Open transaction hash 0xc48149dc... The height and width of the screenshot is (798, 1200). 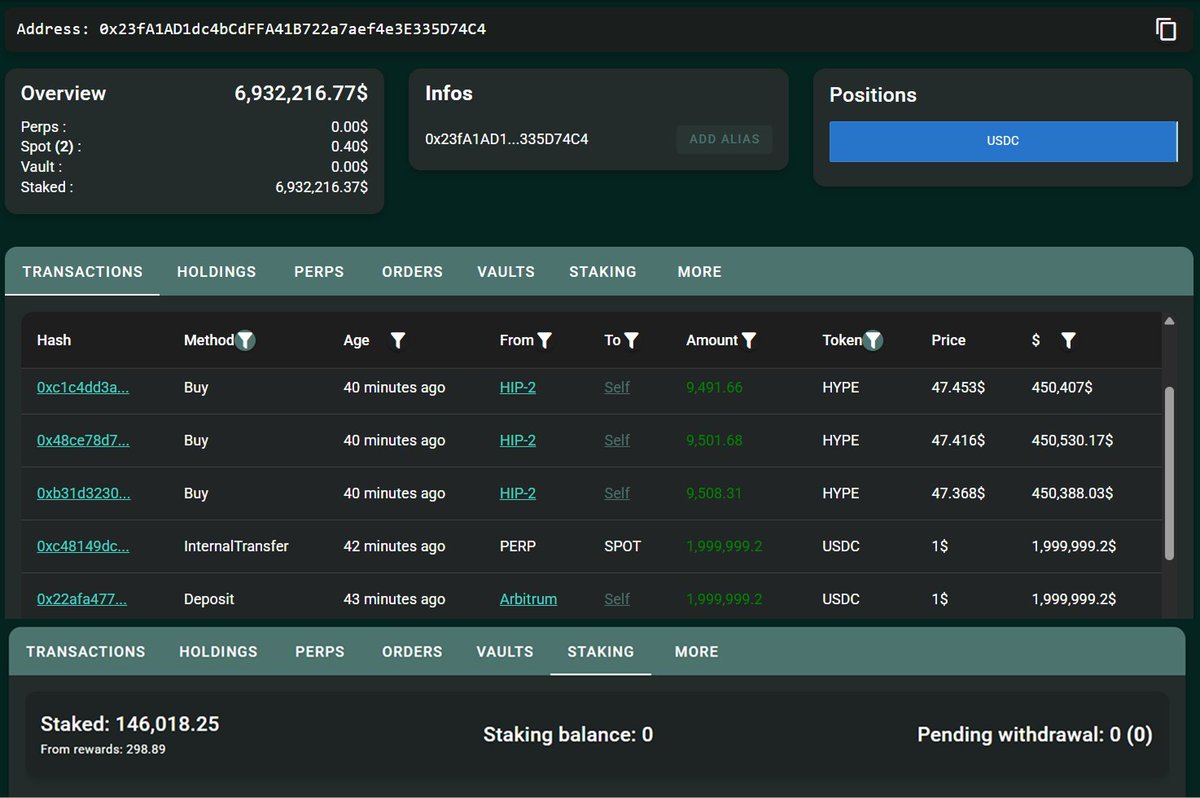point(83,547)
